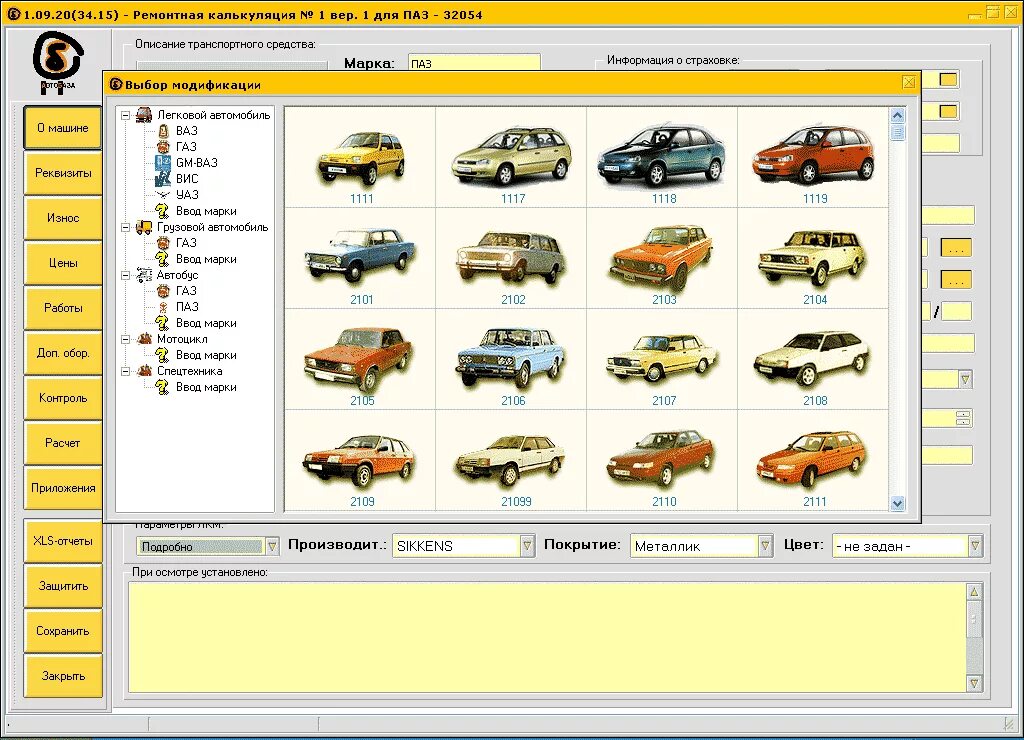Choose the 2111 car thumbnail

tap(814, 458)
